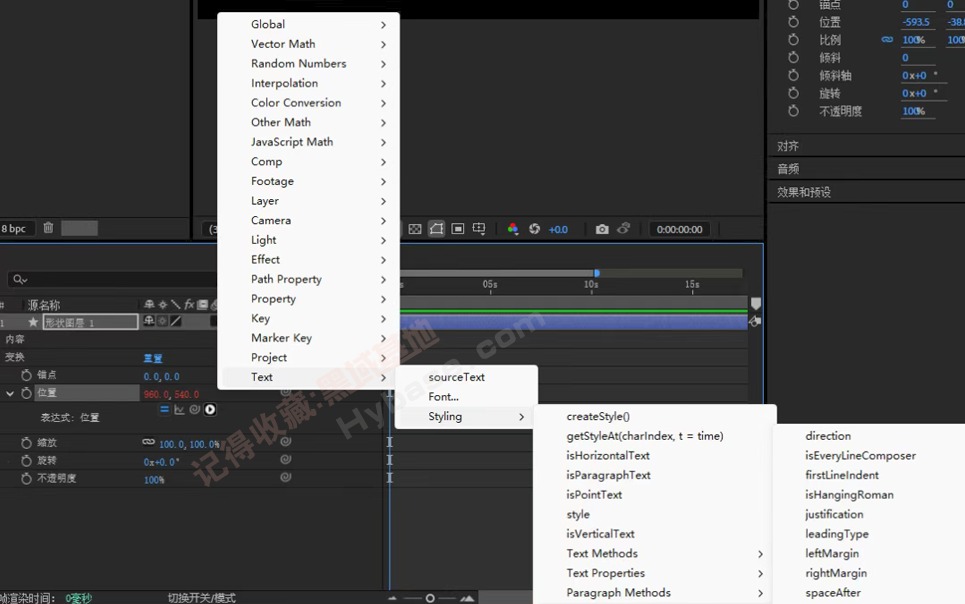The height and width of the screenshot is (604, 965).
Task: Click the +0.0 exposure value
Action: pos(558,230)
